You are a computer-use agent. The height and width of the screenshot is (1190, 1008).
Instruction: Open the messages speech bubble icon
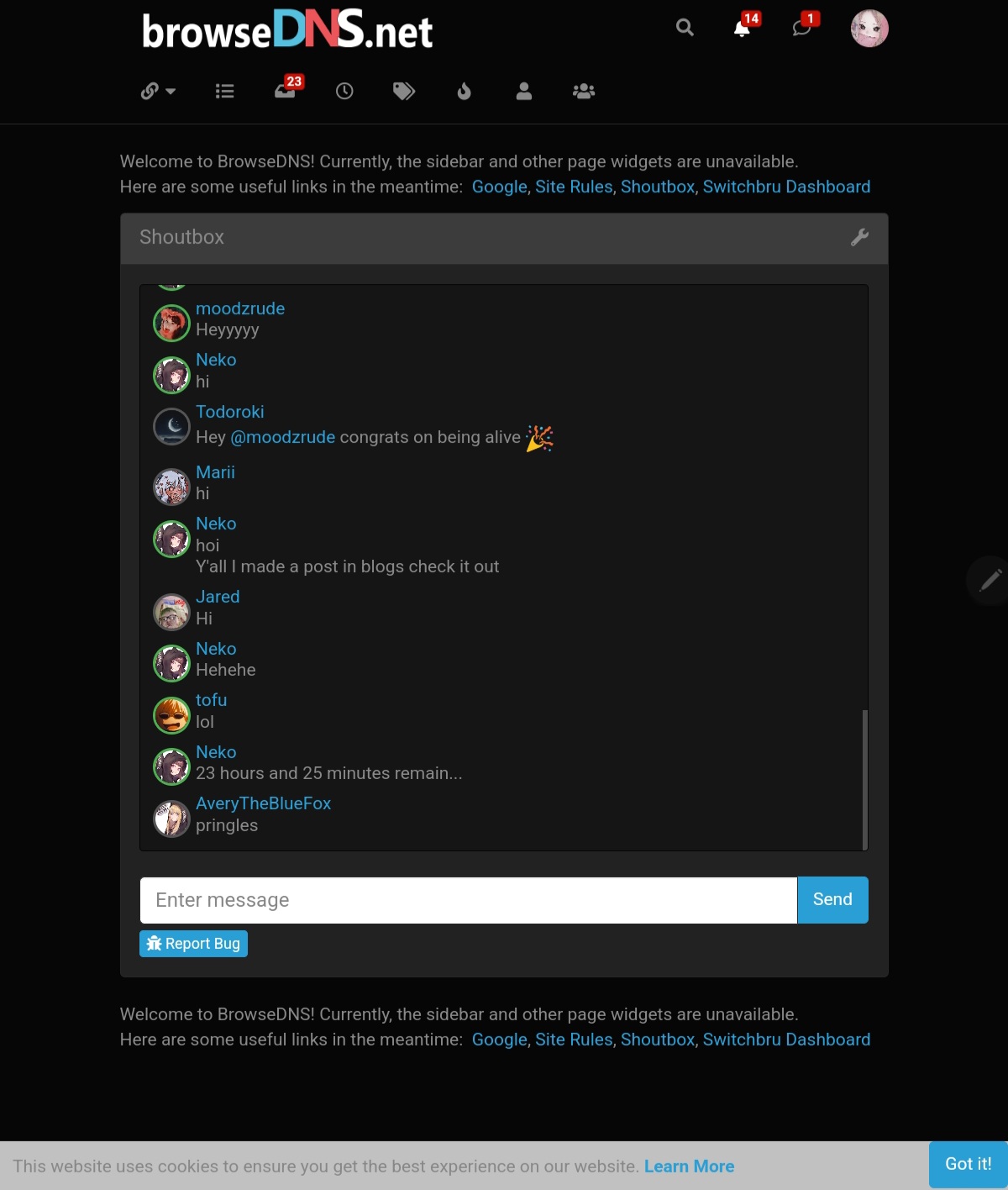pos(802,28)
